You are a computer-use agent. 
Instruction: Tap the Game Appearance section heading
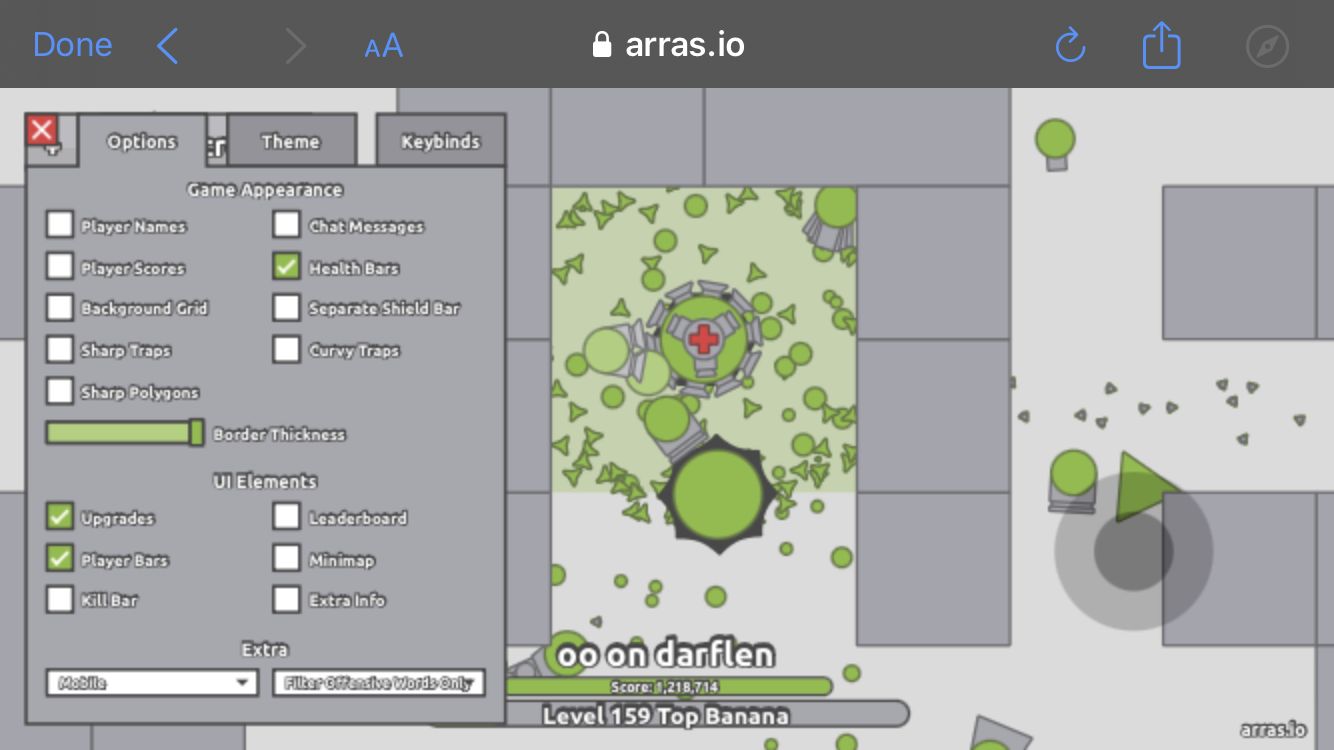click(x=265, y=190)
